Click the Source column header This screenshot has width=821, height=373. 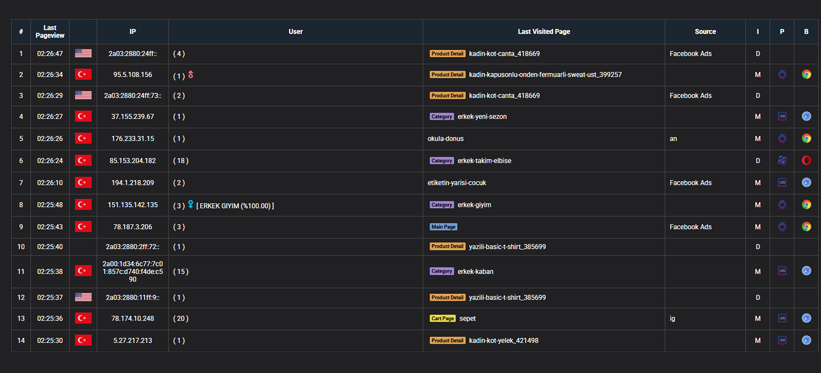click(x=705, y=31)
